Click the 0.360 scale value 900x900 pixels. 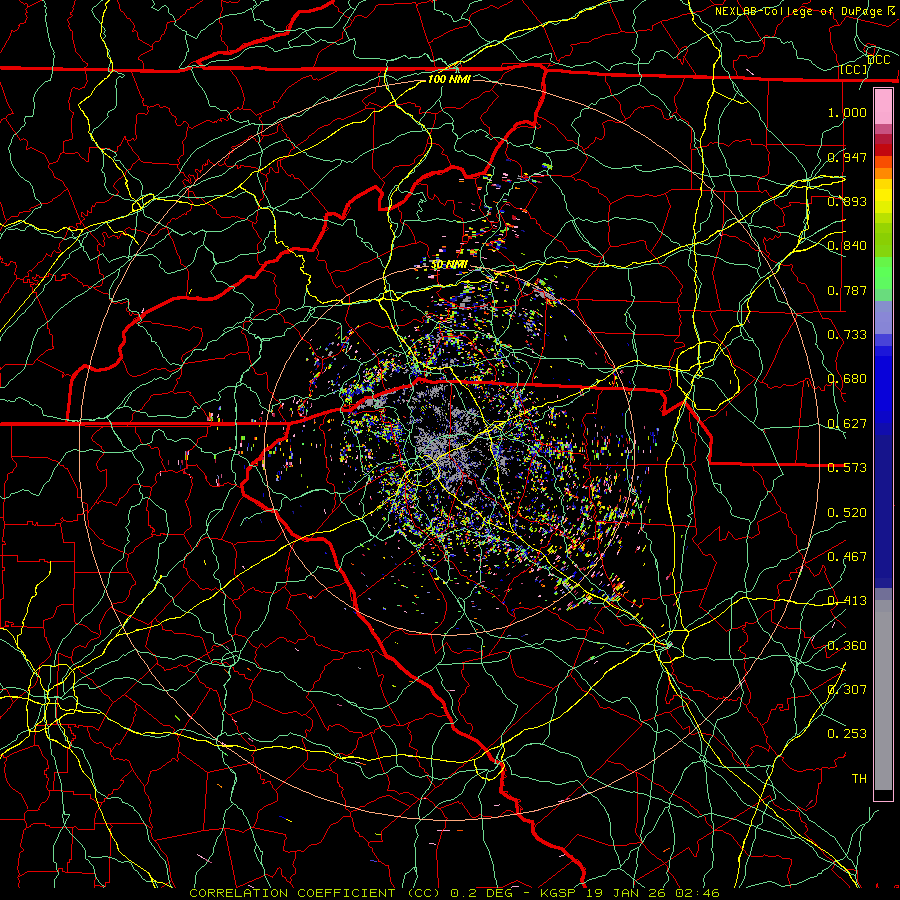coord(847,645)
